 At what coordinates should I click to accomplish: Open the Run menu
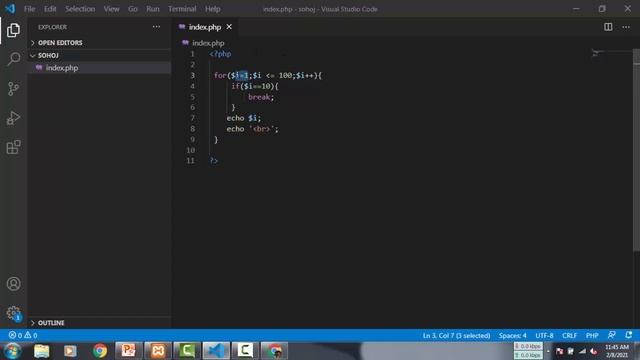coord(153,9)
